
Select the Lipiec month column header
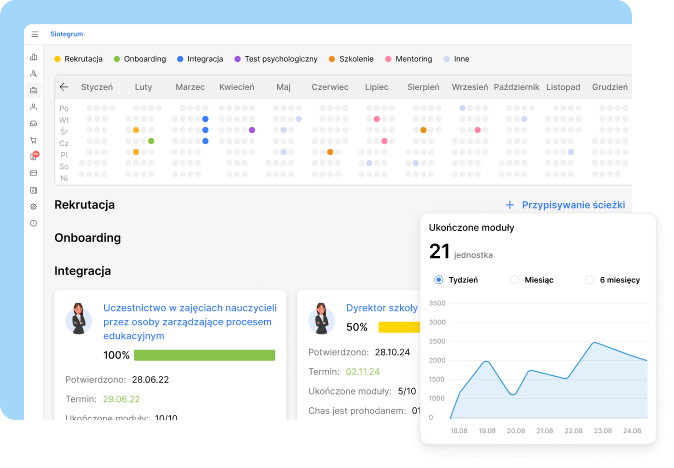tap(377, 87)
